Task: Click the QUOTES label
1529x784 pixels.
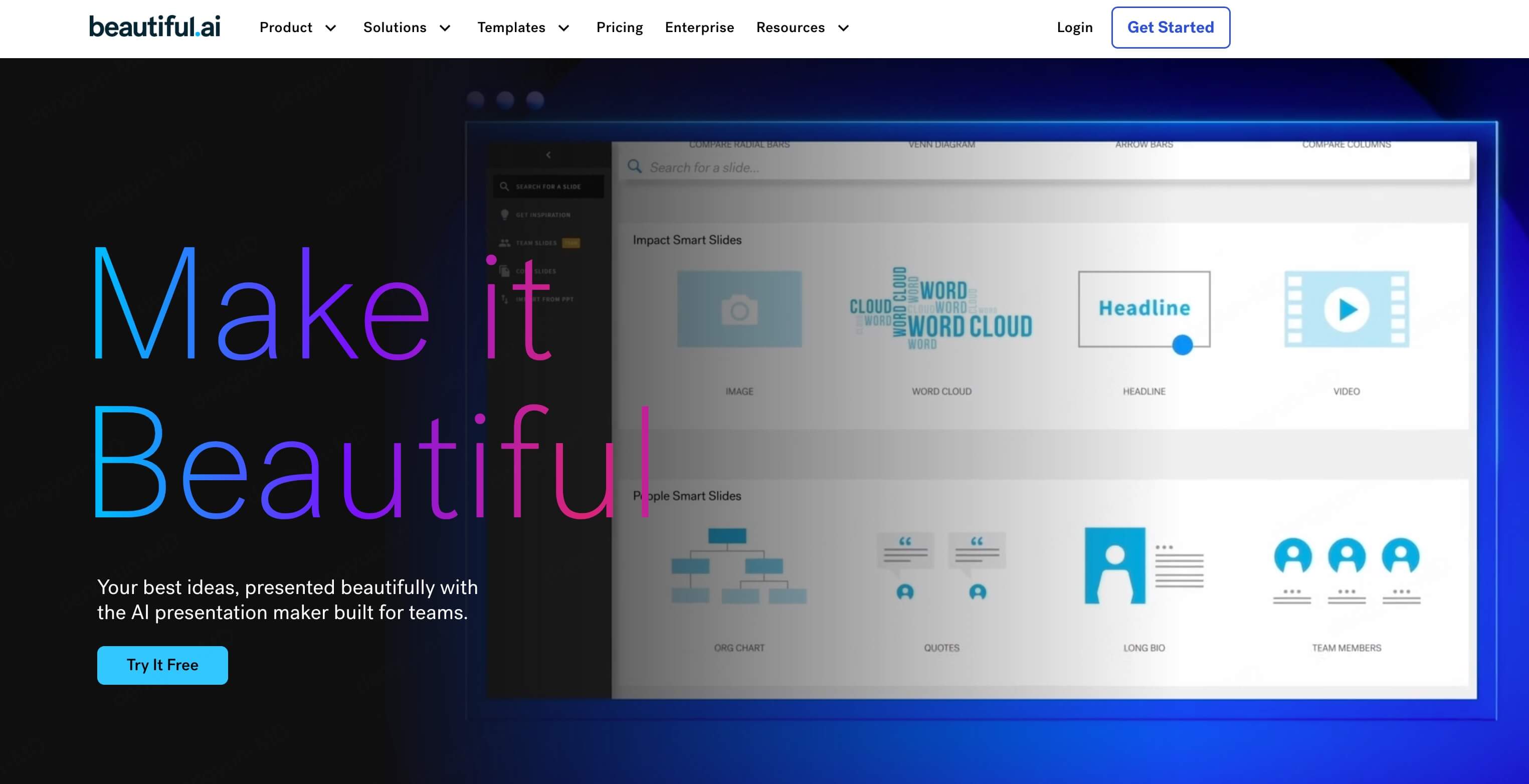Action: pos(941,648)
